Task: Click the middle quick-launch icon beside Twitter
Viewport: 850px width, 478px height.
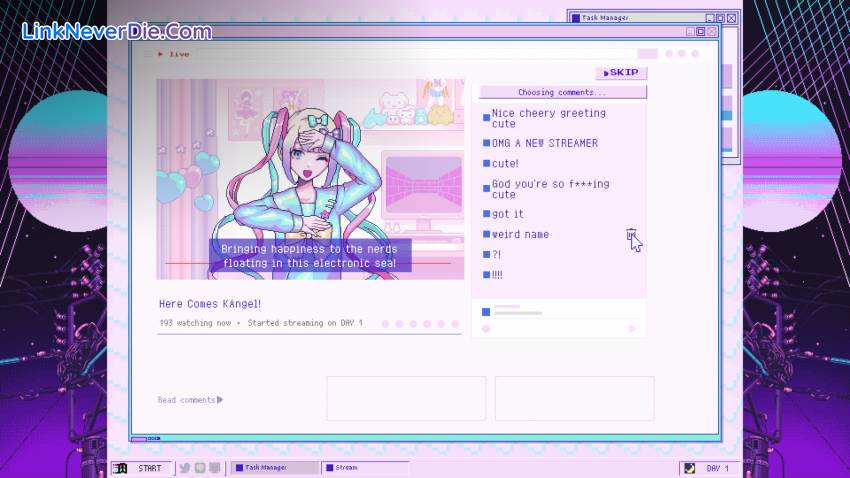Action: pos(200,467)
